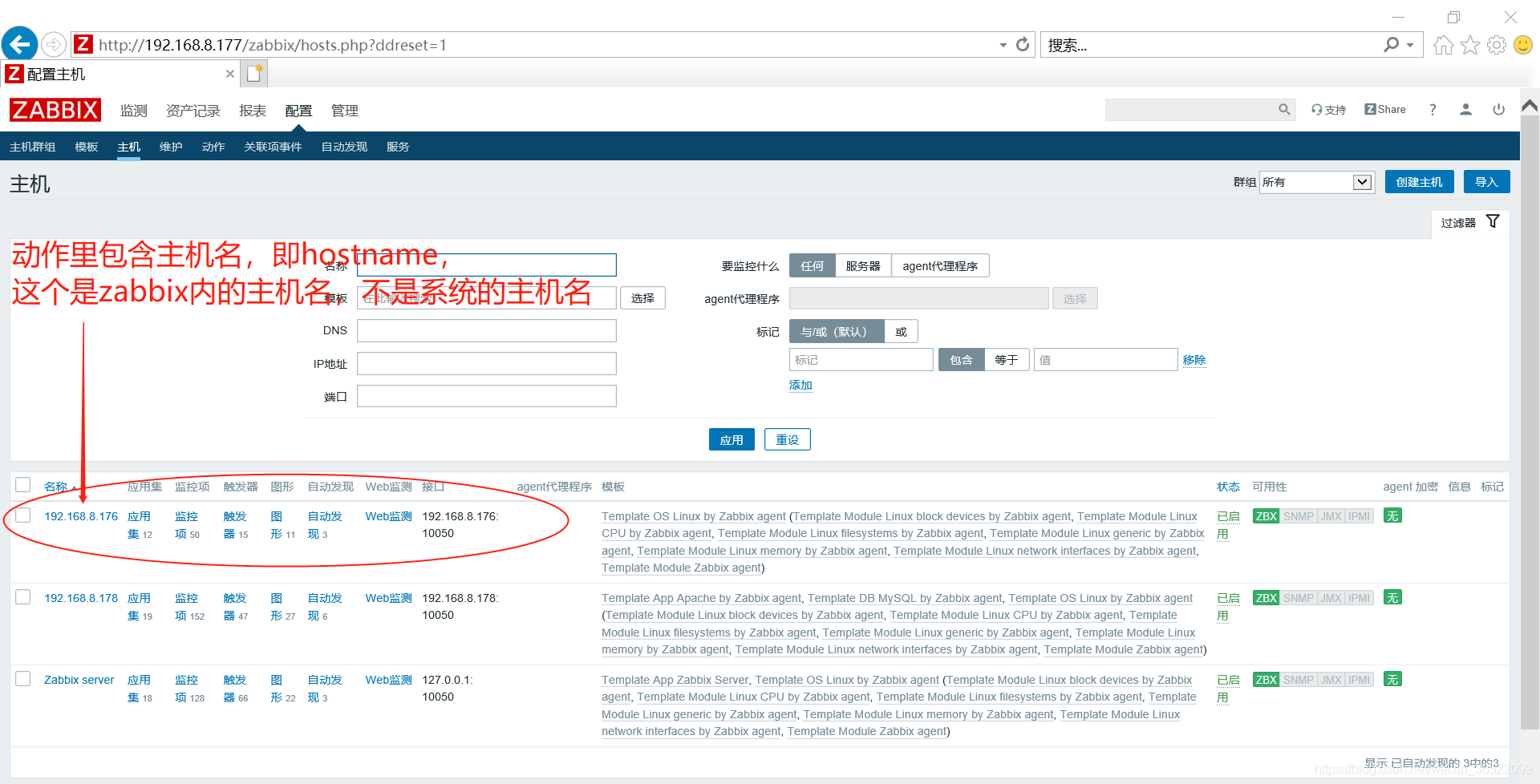Click the 重设 filter button
The width and height of the screenshot is (1540, 784).
(x=788, y=439)
